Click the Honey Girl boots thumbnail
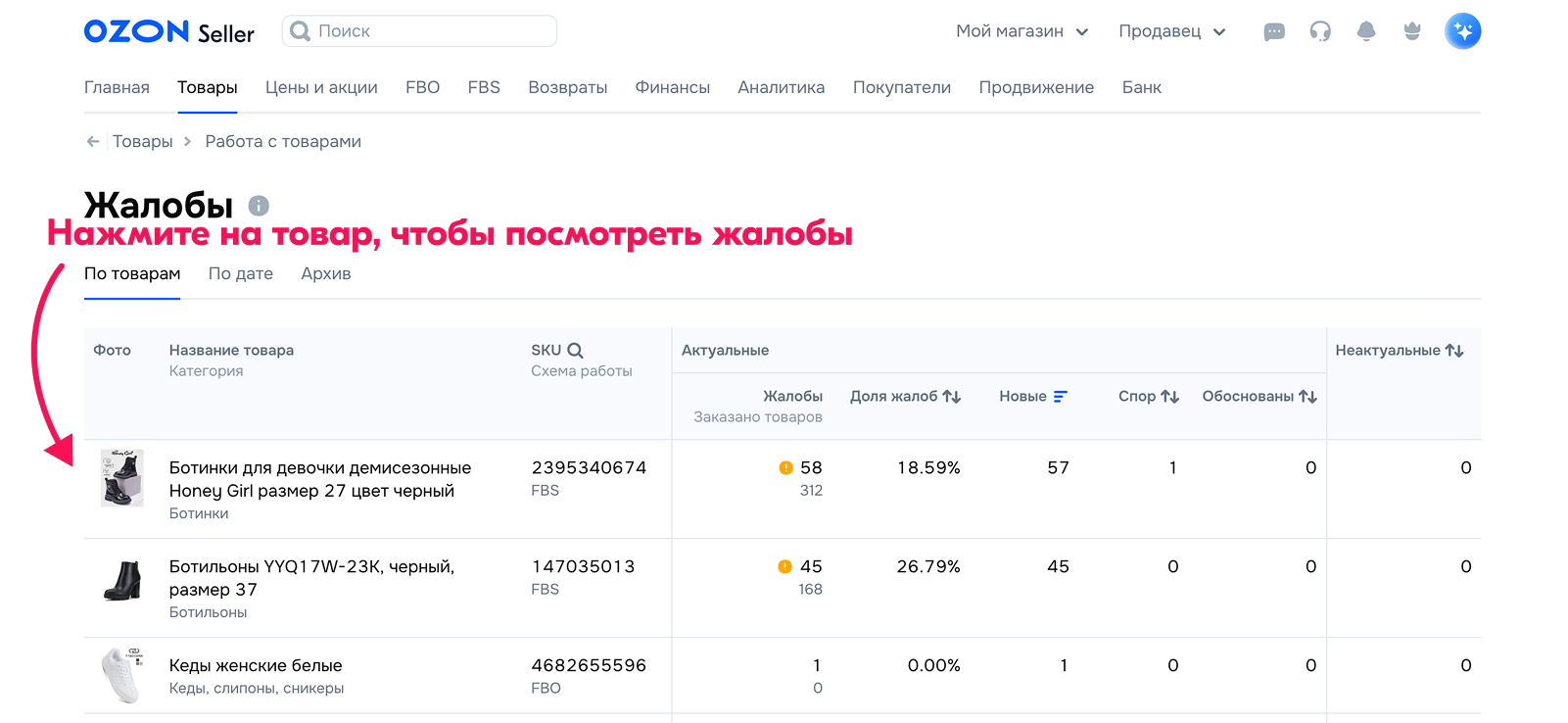The image size is (1568, 723). pos(122,478)
